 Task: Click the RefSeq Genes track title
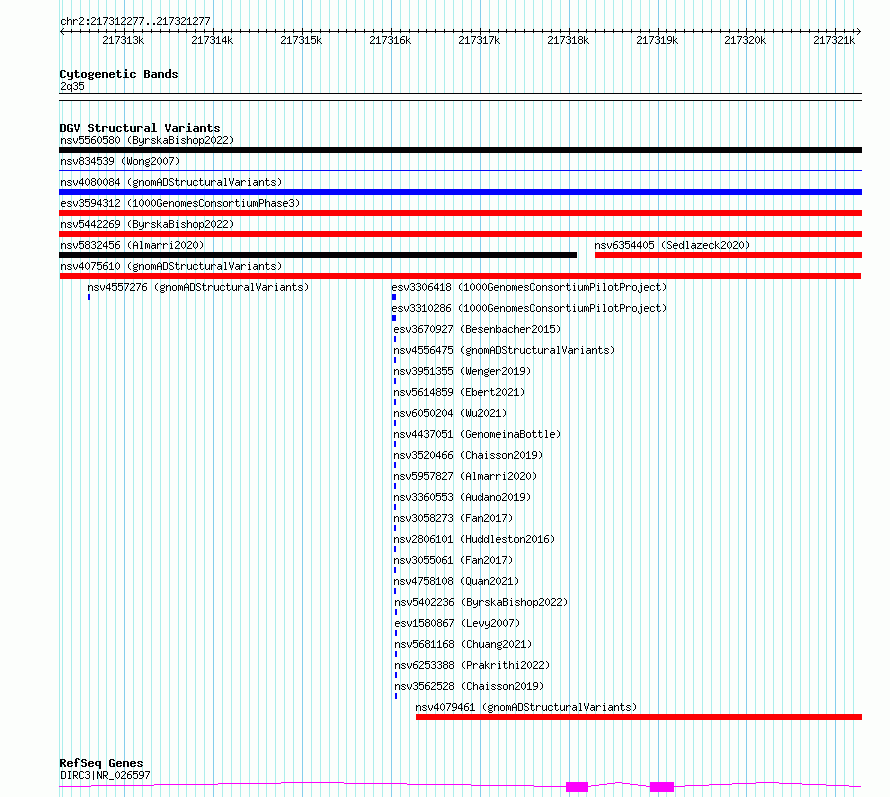point(101,763)
